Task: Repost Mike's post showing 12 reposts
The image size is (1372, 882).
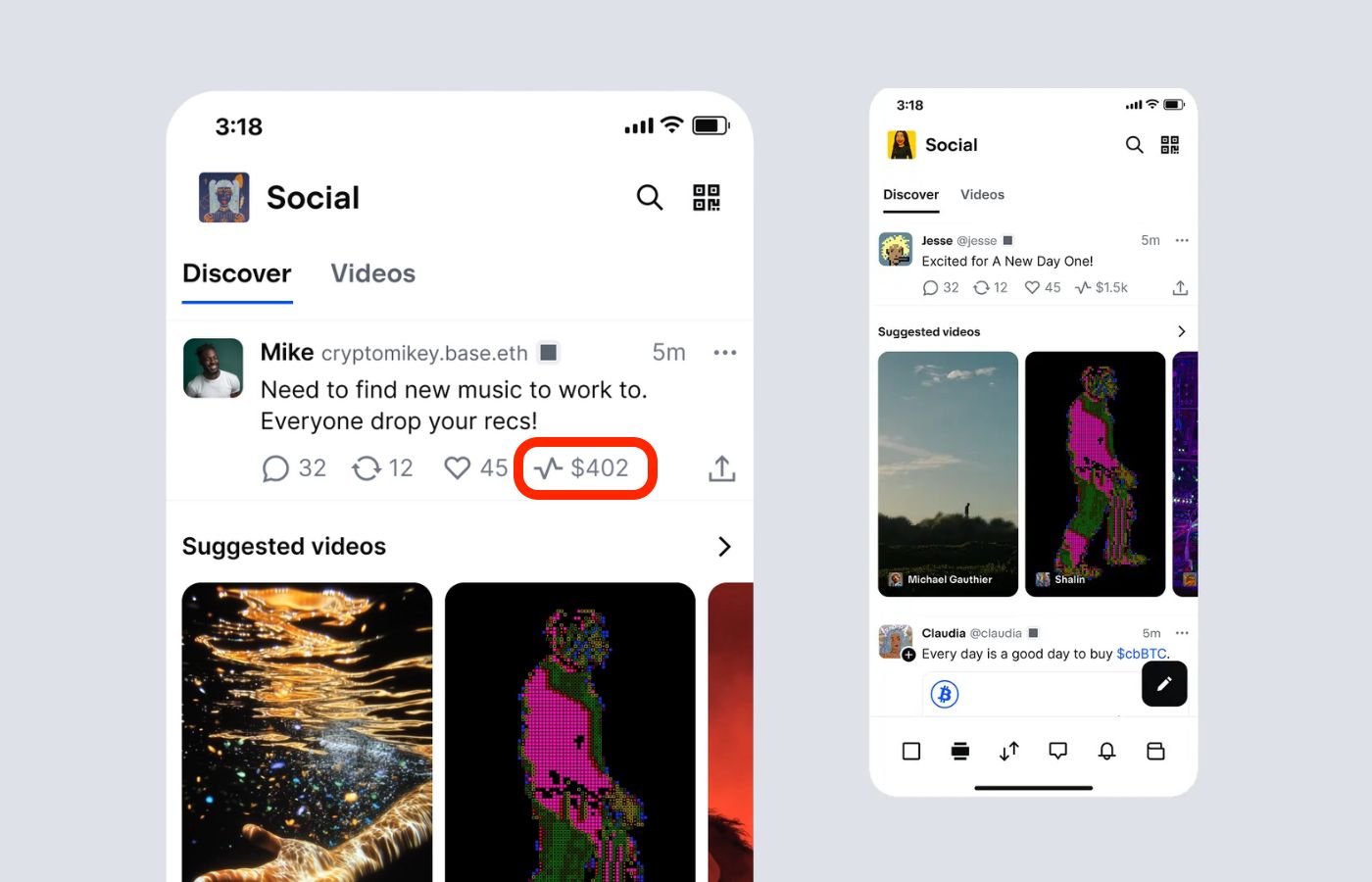Action: pos(382,468)
